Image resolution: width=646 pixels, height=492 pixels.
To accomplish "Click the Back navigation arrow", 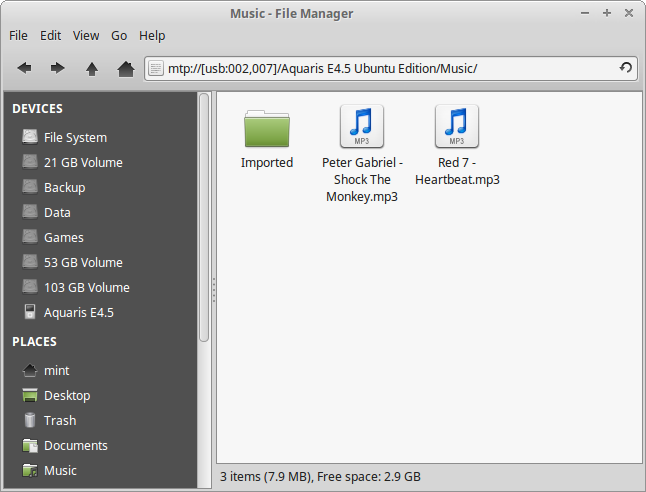I will 25,68.
